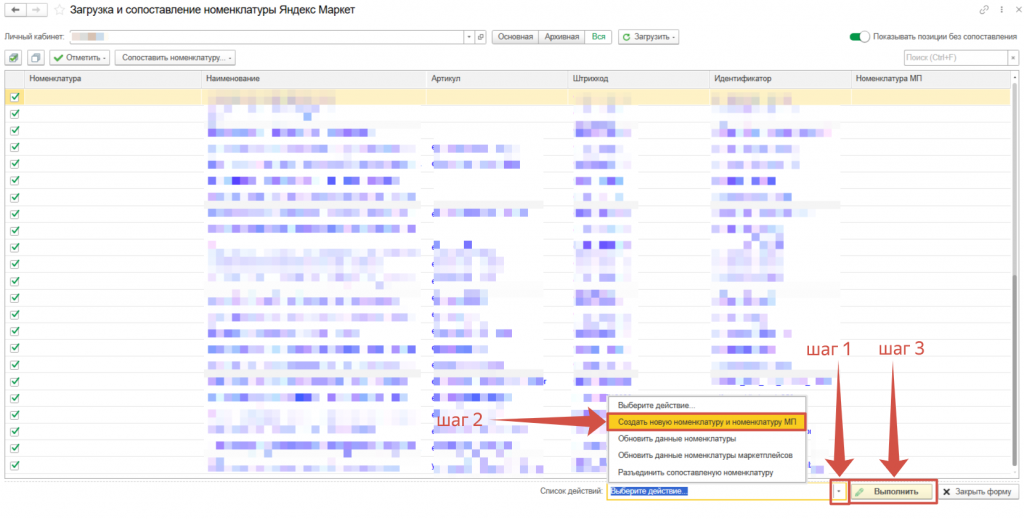Open Личный кабинет record with open icon
The width and height of the screenshot is (1024, 519).
[481, 37]
